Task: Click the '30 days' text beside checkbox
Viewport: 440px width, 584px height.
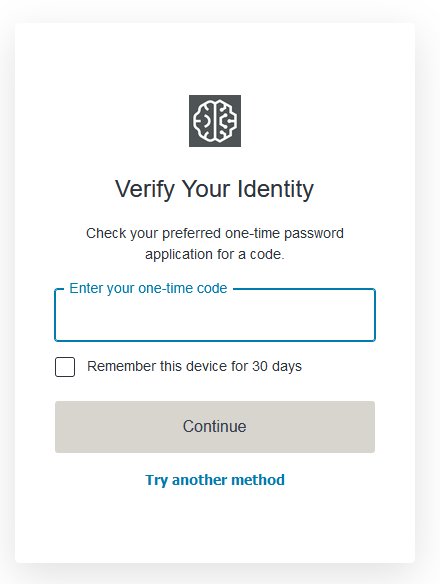Action: pos(277,366)
